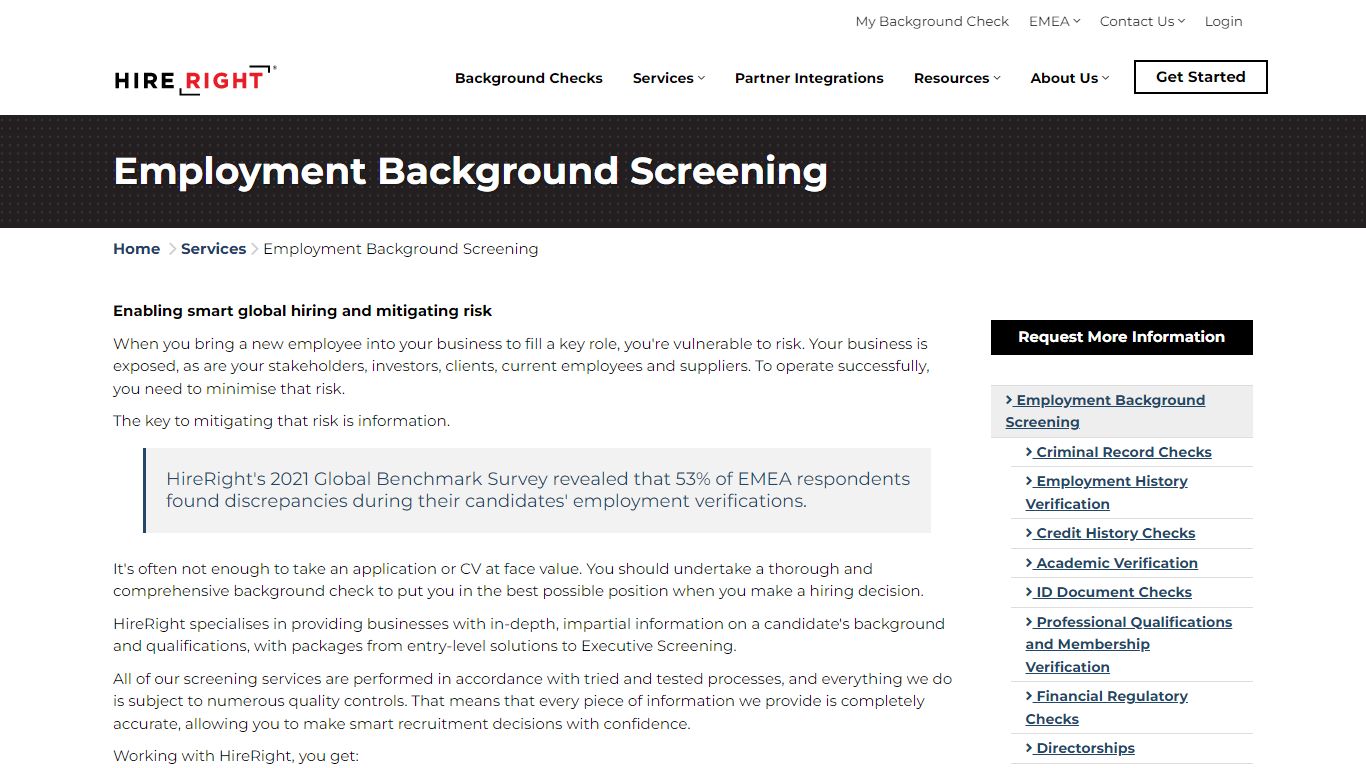The width and height of the screenshot is (1366, 768).
Task: Open Academic Verification sidebar link
Action: tap(1111, 563)
